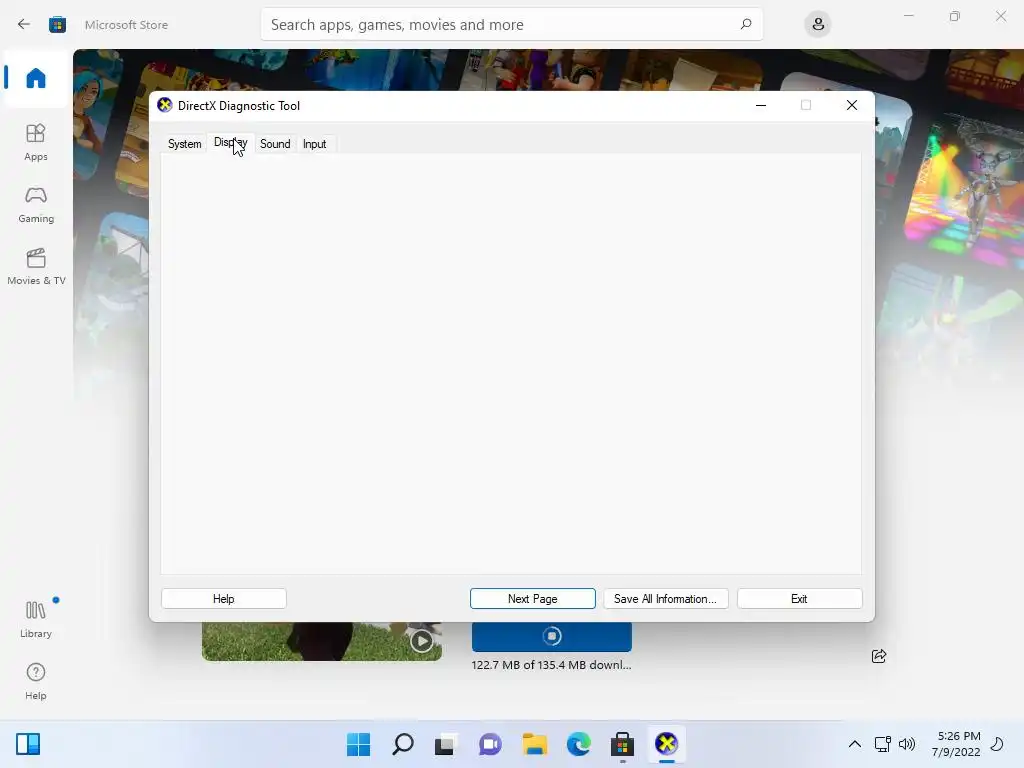Click the search magnifier in Store

(746, 24)
